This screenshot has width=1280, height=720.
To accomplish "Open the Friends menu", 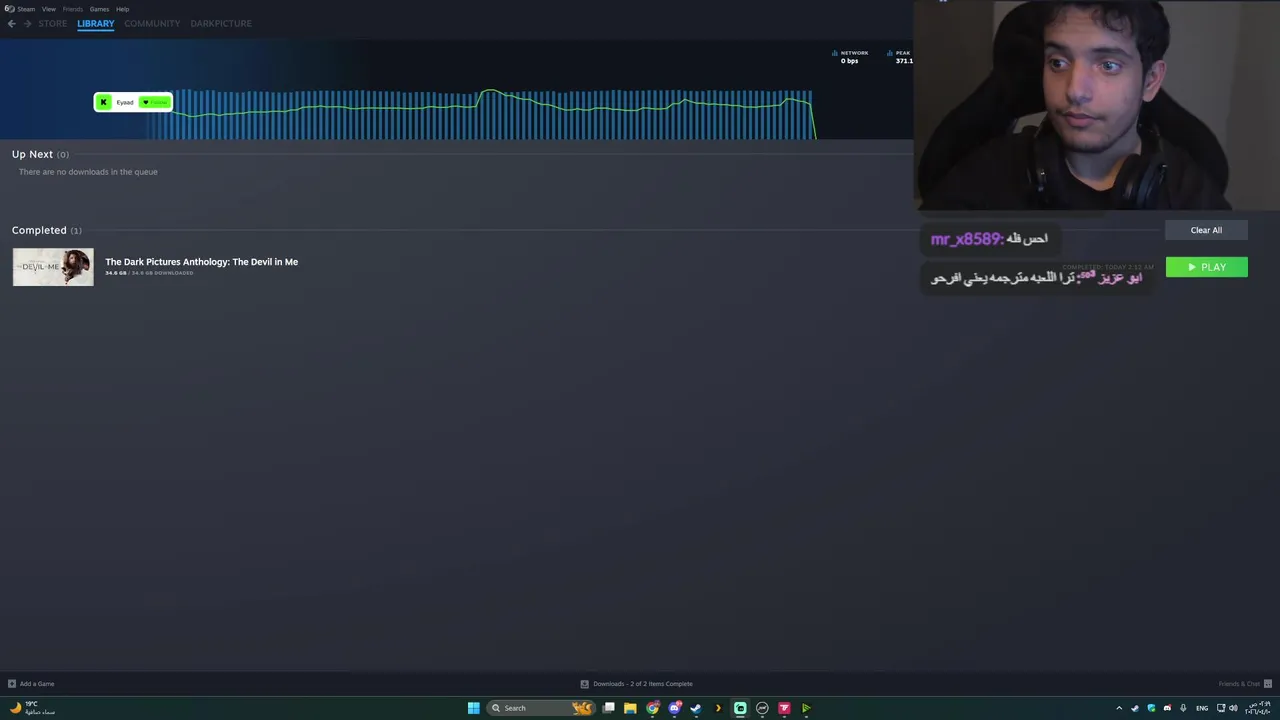I will click(73, 9).
